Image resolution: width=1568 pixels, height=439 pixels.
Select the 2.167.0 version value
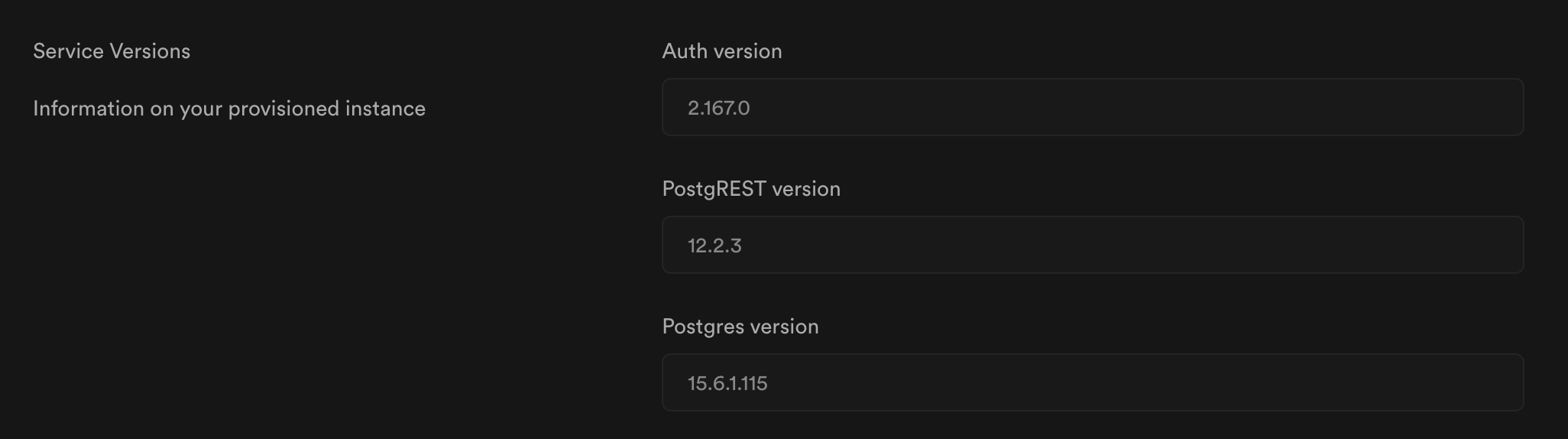pyautogui.click(x=718, y=108)
